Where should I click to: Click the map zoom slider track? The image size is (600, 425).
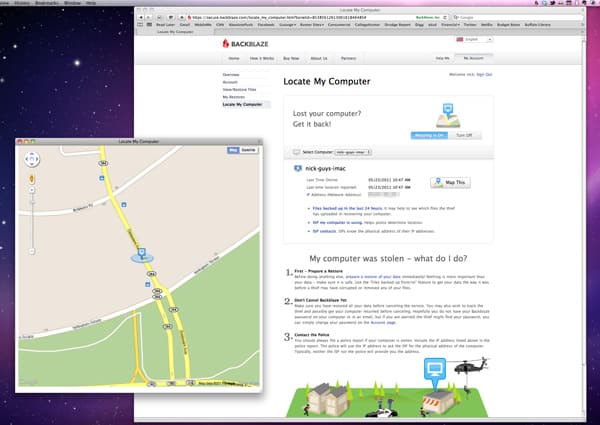click(31, 220)
